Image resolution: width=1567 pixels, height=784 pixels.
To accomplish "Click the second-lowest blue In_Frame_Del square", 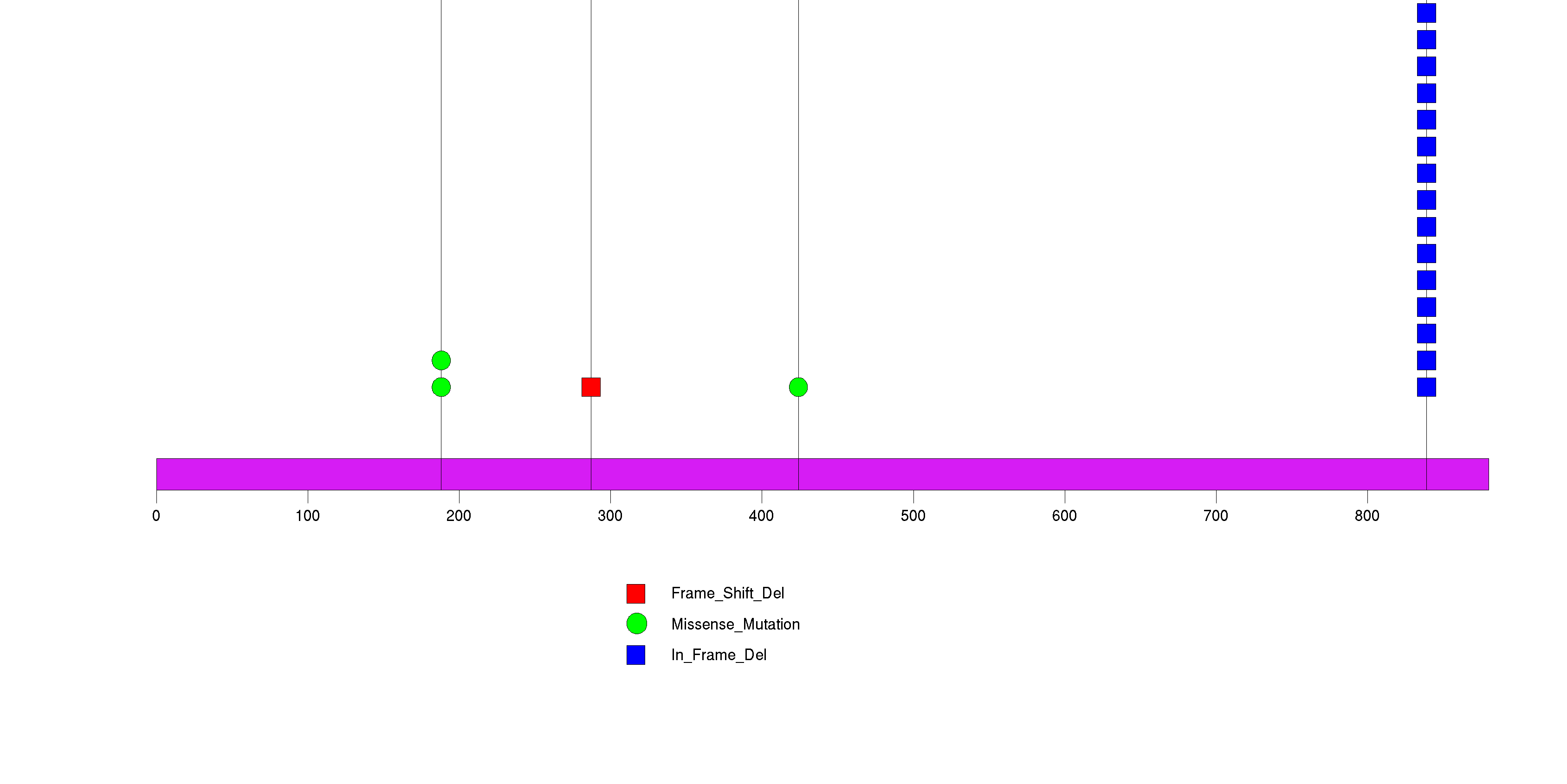I will [x=1426, y=360].
